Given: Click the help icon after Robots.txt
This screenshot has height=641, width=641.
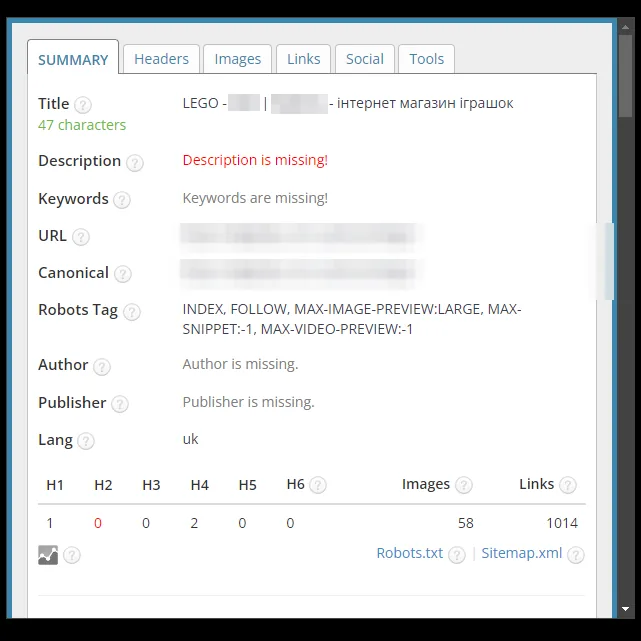Looking at the screenshot, I should pos(457,555).
